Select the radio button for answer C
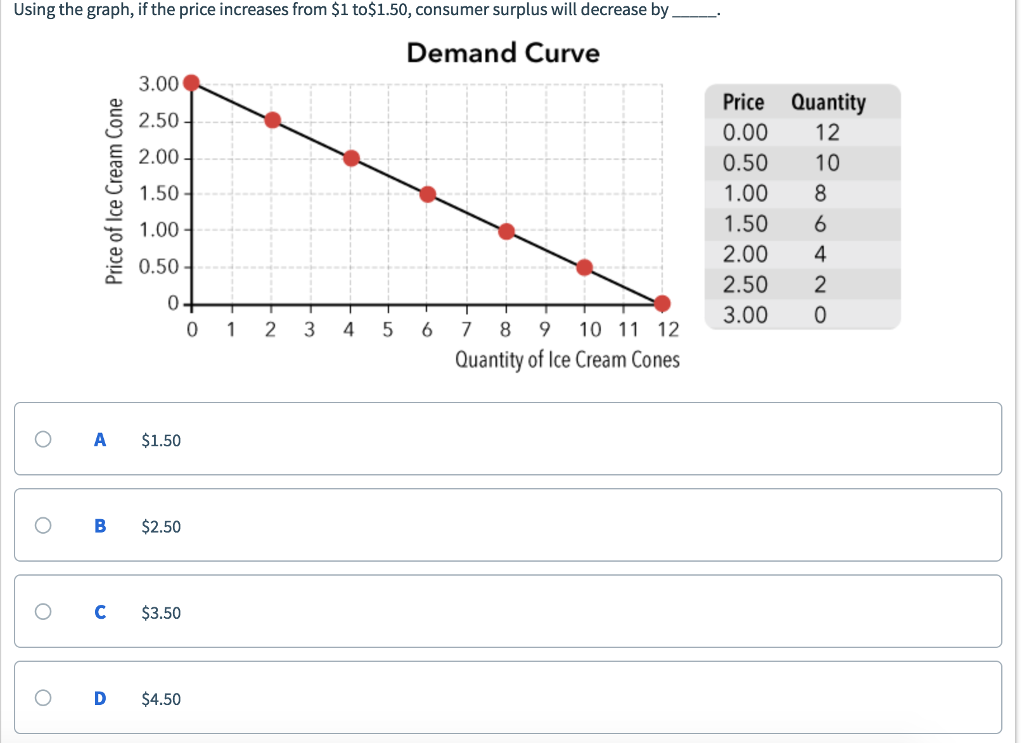1024x743 pixels. tap(42, 611)
